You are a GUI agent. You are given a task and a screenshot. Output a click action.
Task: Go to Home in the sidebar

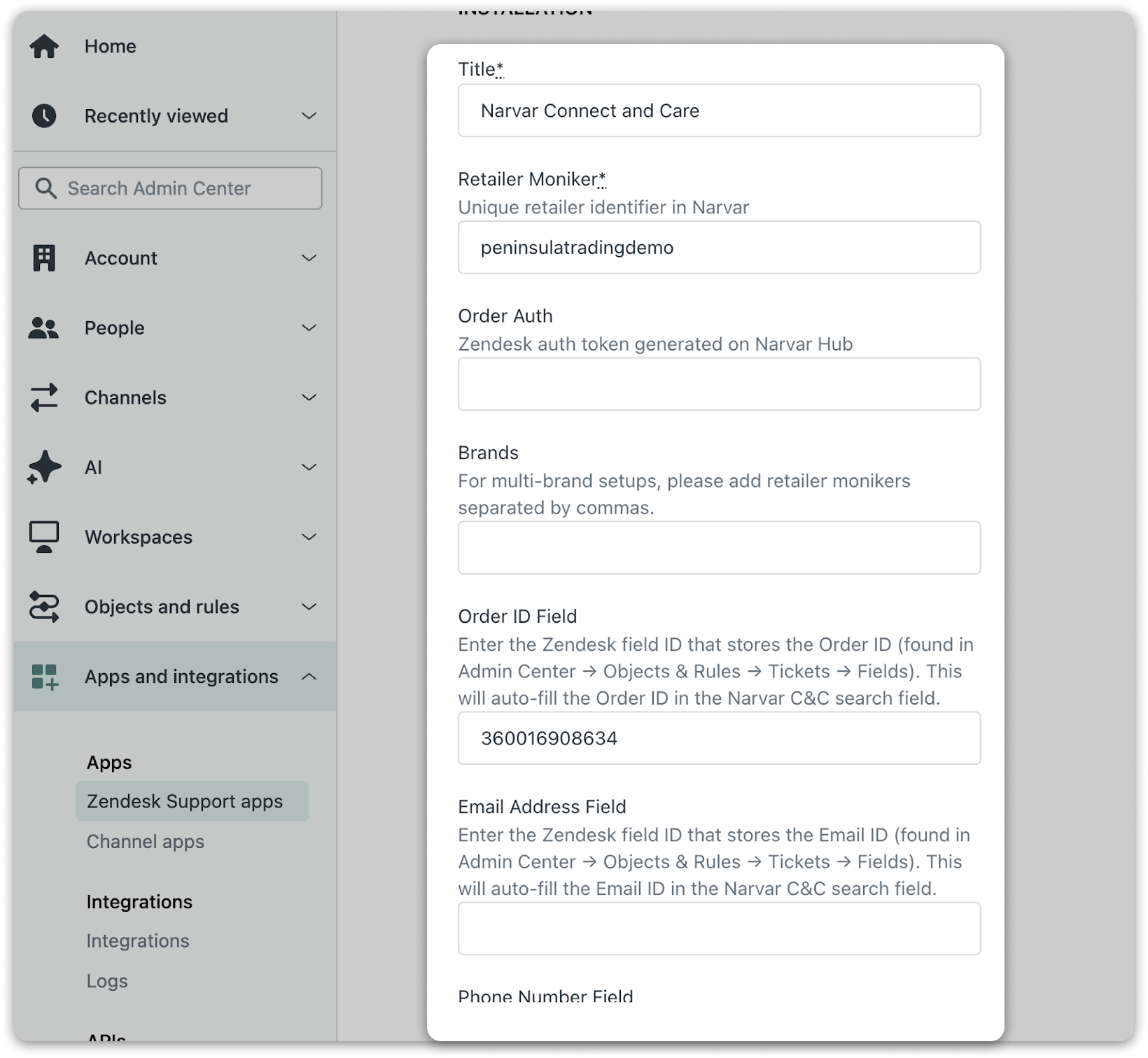click(x=111, y=46)
